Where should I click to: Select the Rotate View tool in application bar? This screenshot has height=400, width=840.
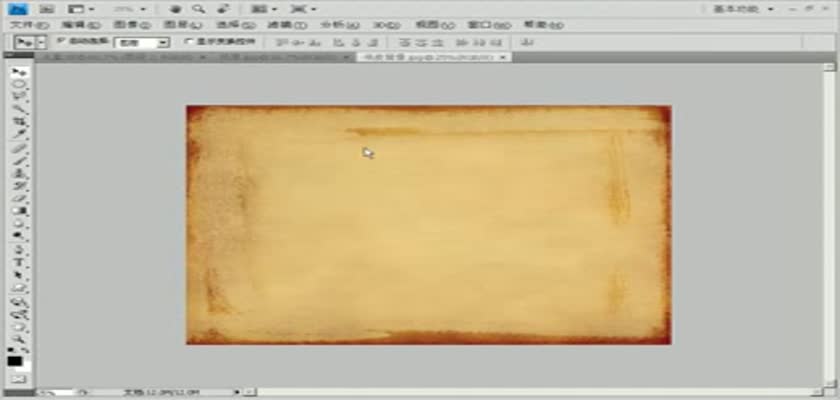[x=222, y=8]
